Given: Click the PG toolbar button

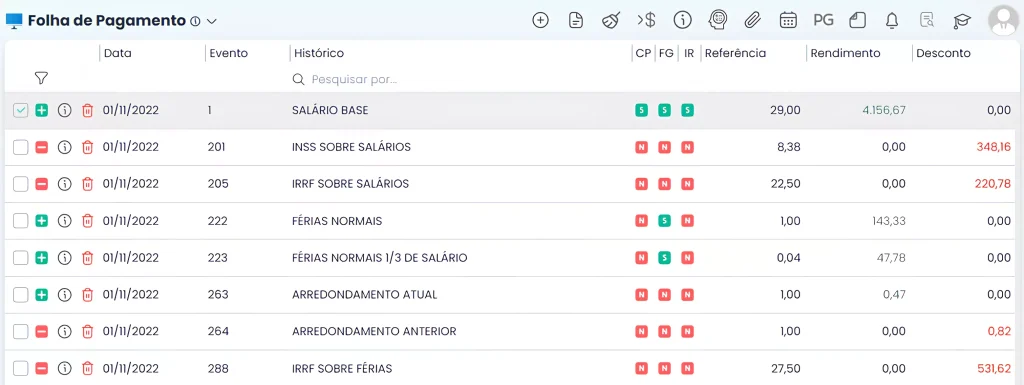Looking at the screenshot, I should [824, 20].
